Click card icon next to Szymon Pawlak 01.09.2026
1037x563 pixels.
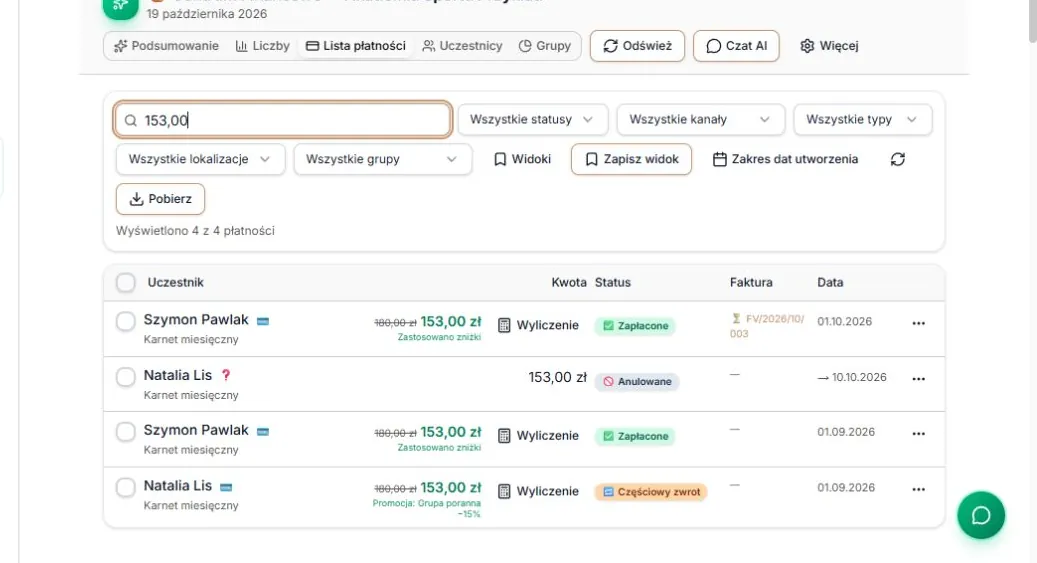tap(263, 432)
